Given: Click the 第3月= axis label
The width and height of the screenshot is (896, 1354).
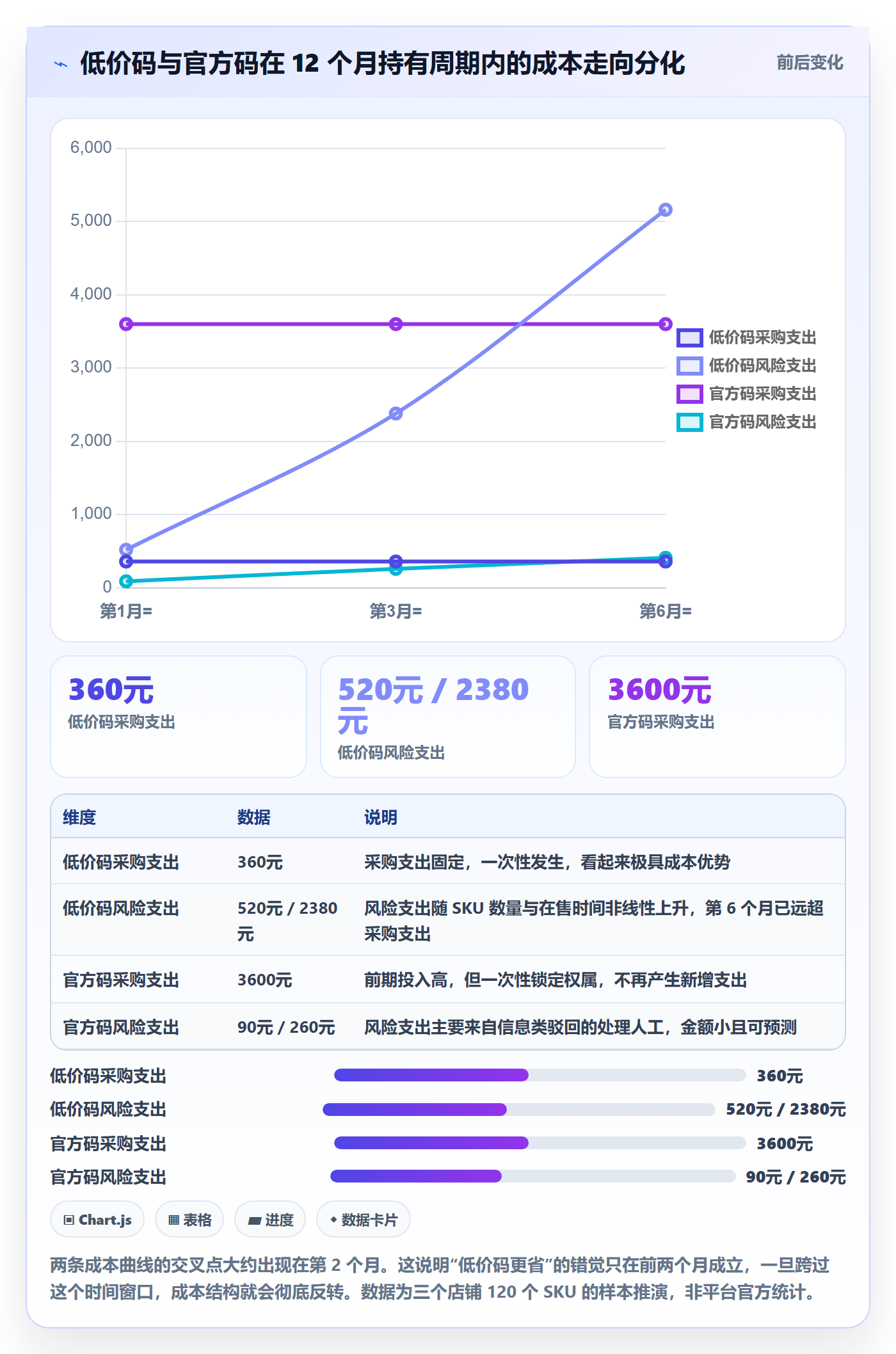Looking at the screenshot, I should click(396, 611).
